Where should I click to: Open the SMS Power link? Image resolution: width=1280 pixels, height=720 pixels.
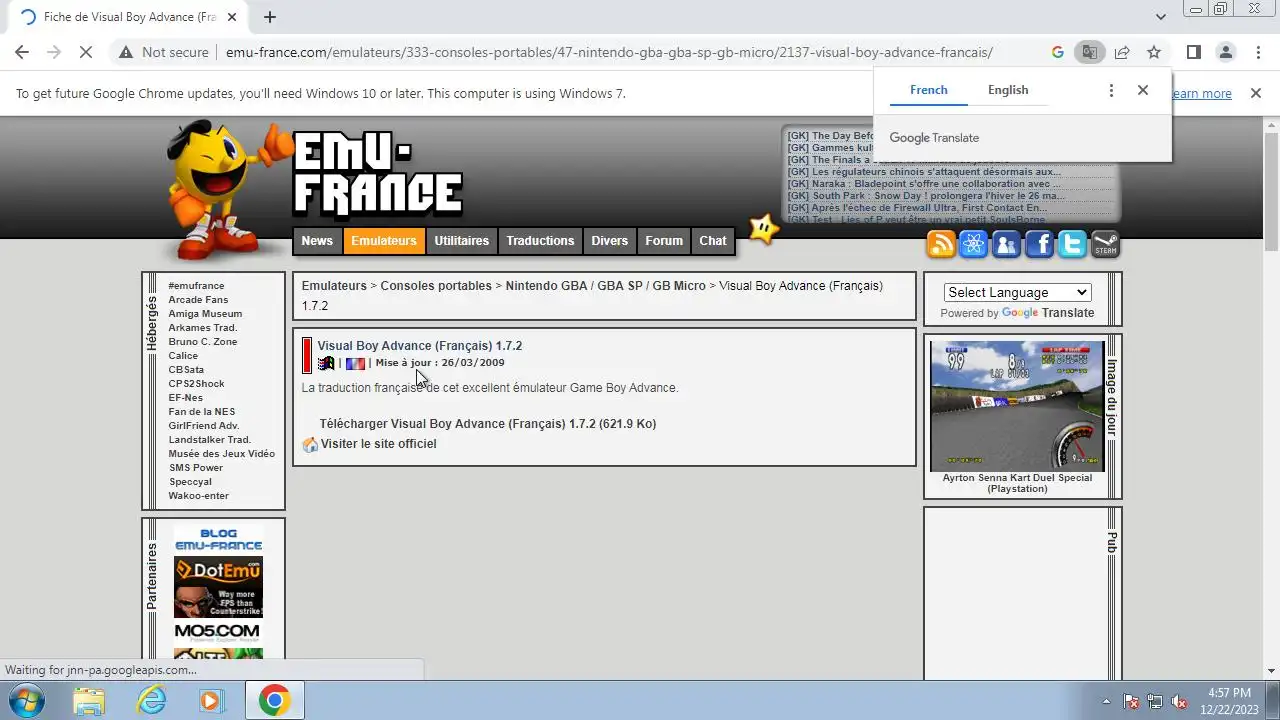195,468
